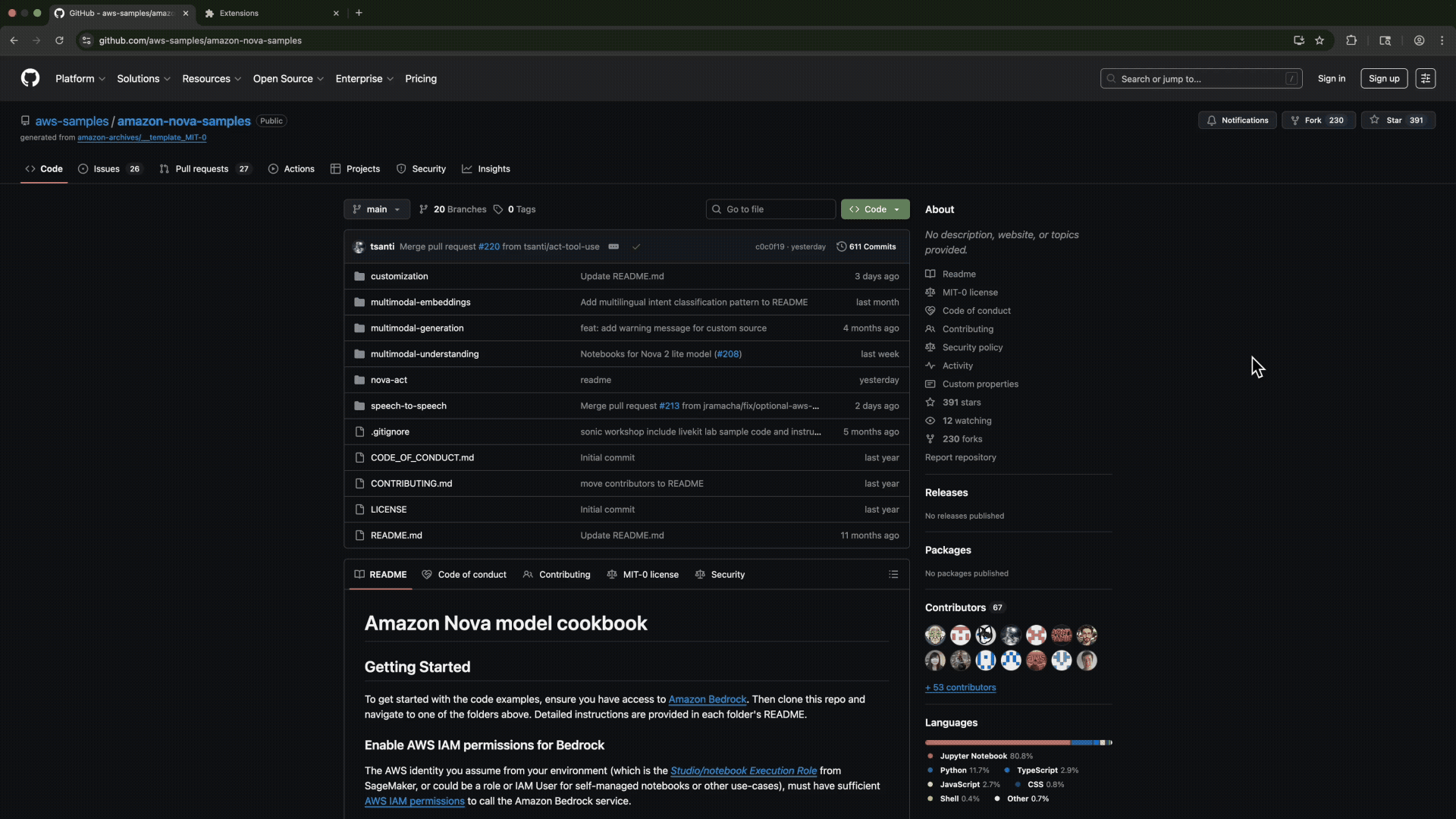The width and height of the screenshot is (1456, 819).
Task: Click the appearance settings icon in header
Action: (x=1425, y=79)
